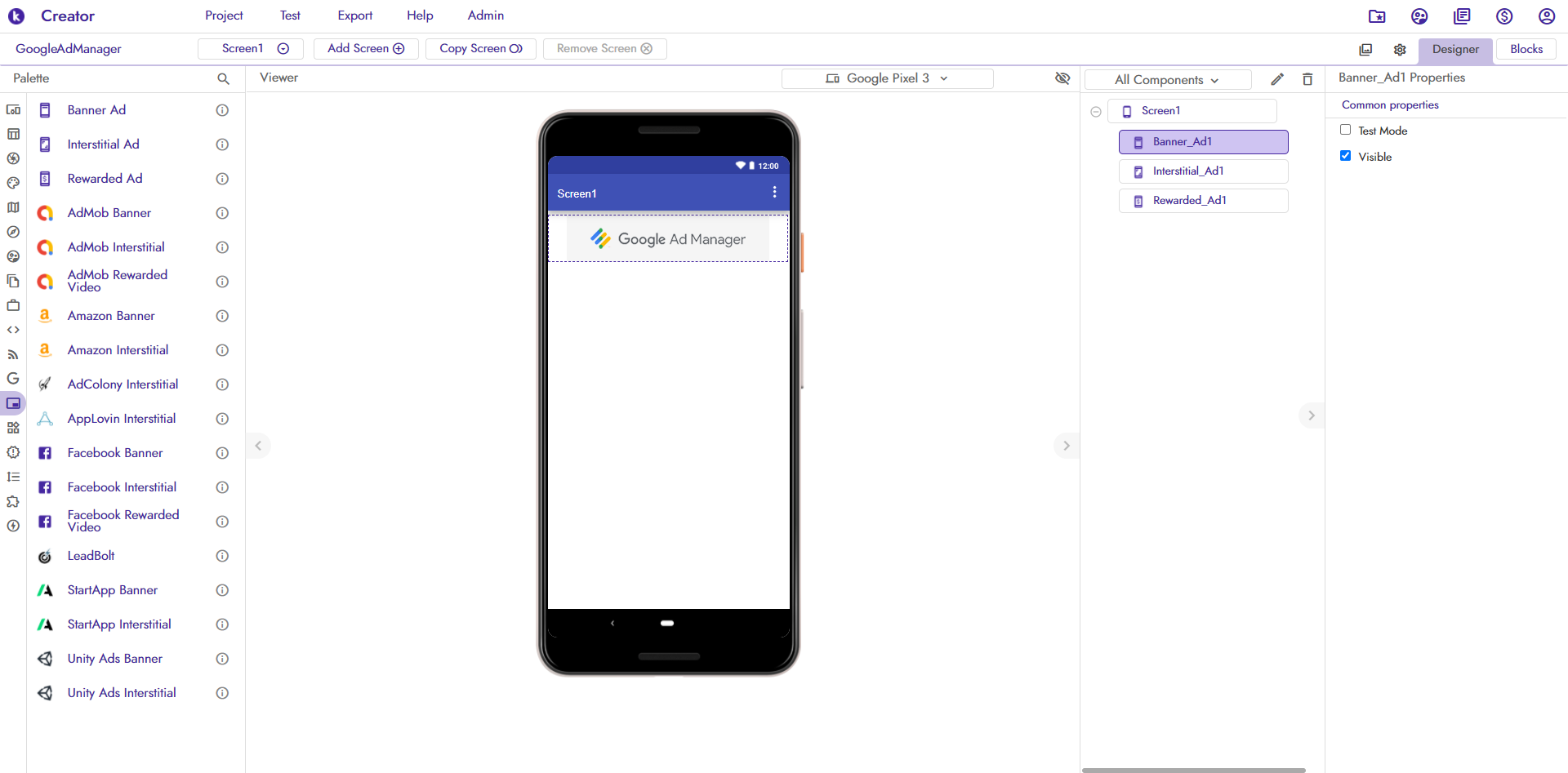Screen dimensions: 1568x773
Task: Open the Export menu
Action: pyautogui.click(x=355, y=16)
